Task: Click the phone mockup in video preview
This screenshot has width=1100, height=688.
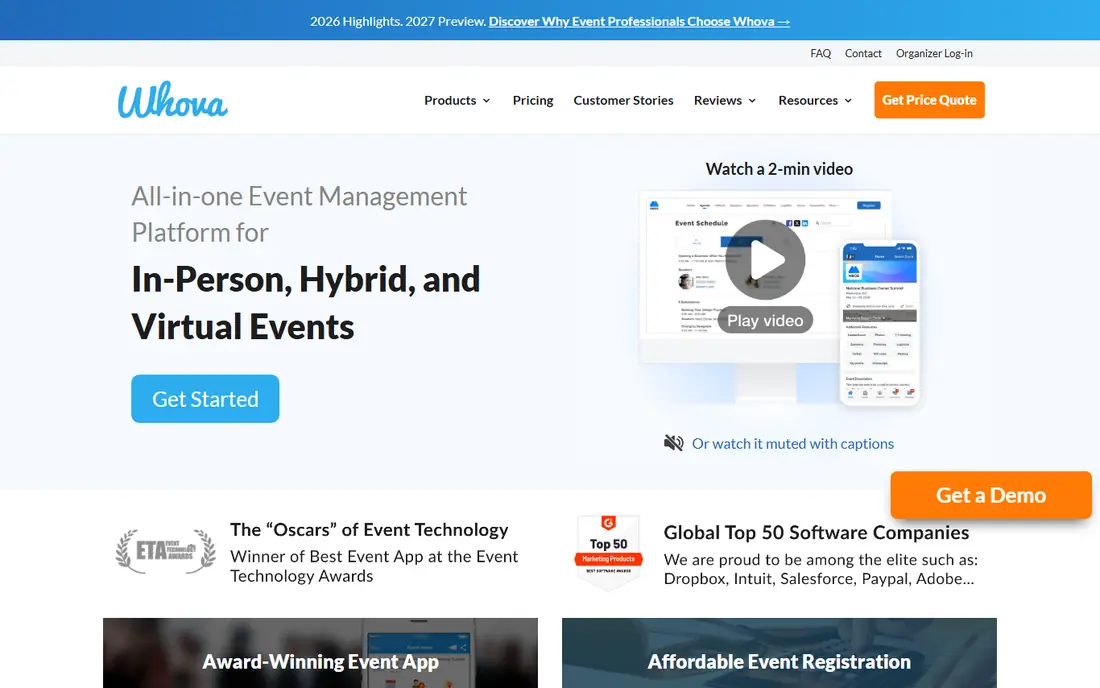Action: point(879,323)
